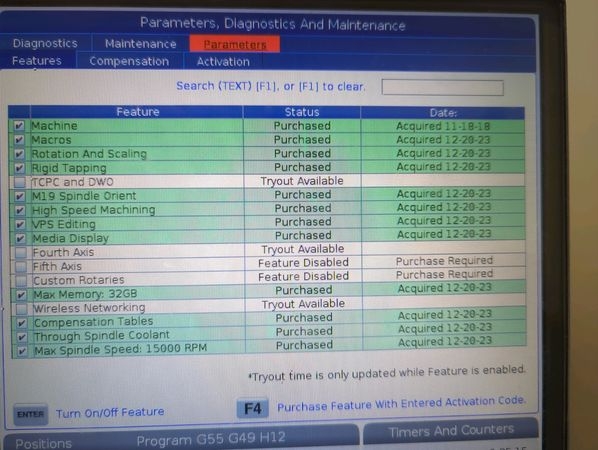Click the ENTER key icon

tap(31, 414)
